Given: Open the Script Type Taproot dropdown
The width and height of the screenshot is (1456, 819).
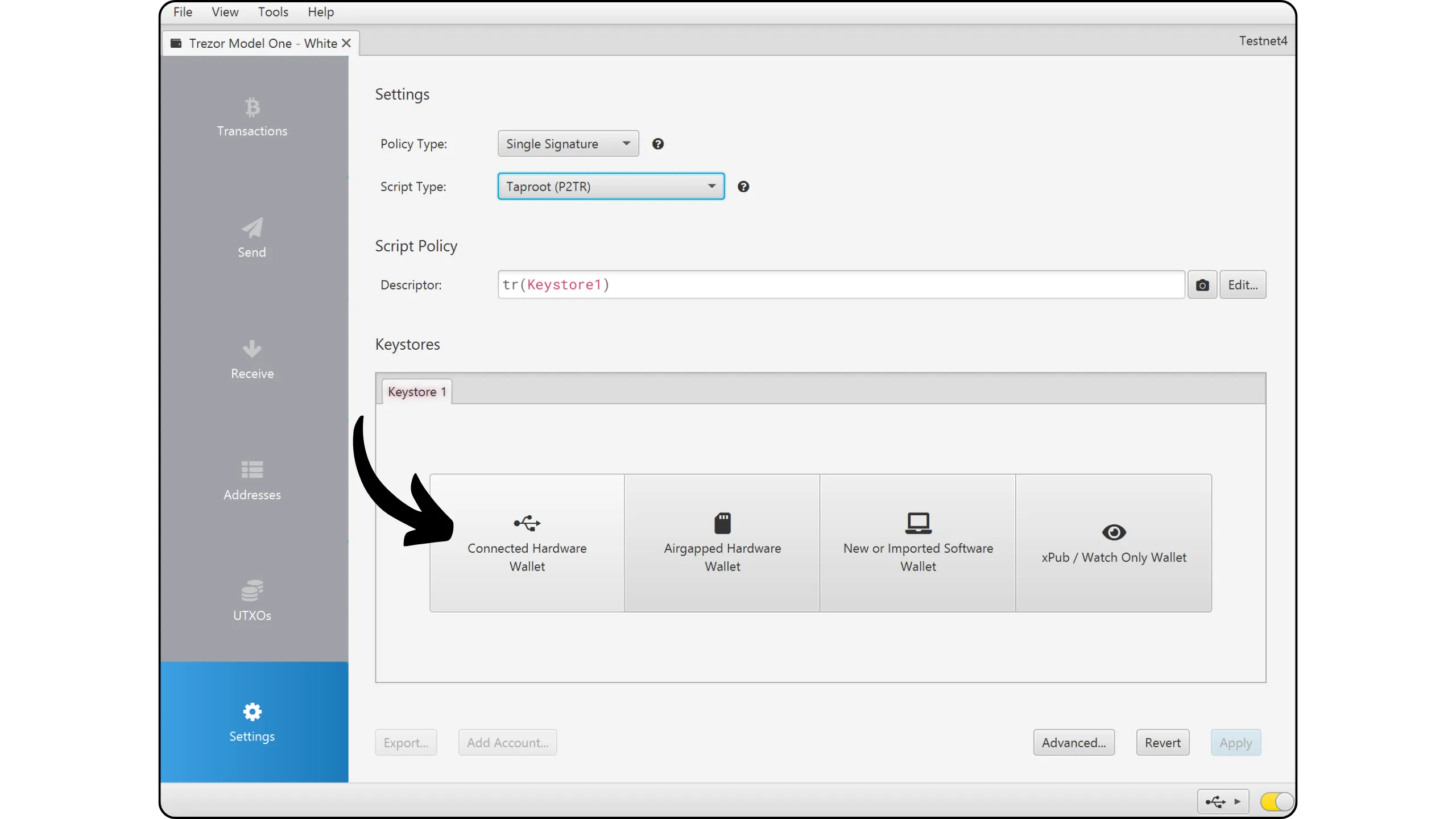Looking at the screenshot, I should (x=611, y=187).
